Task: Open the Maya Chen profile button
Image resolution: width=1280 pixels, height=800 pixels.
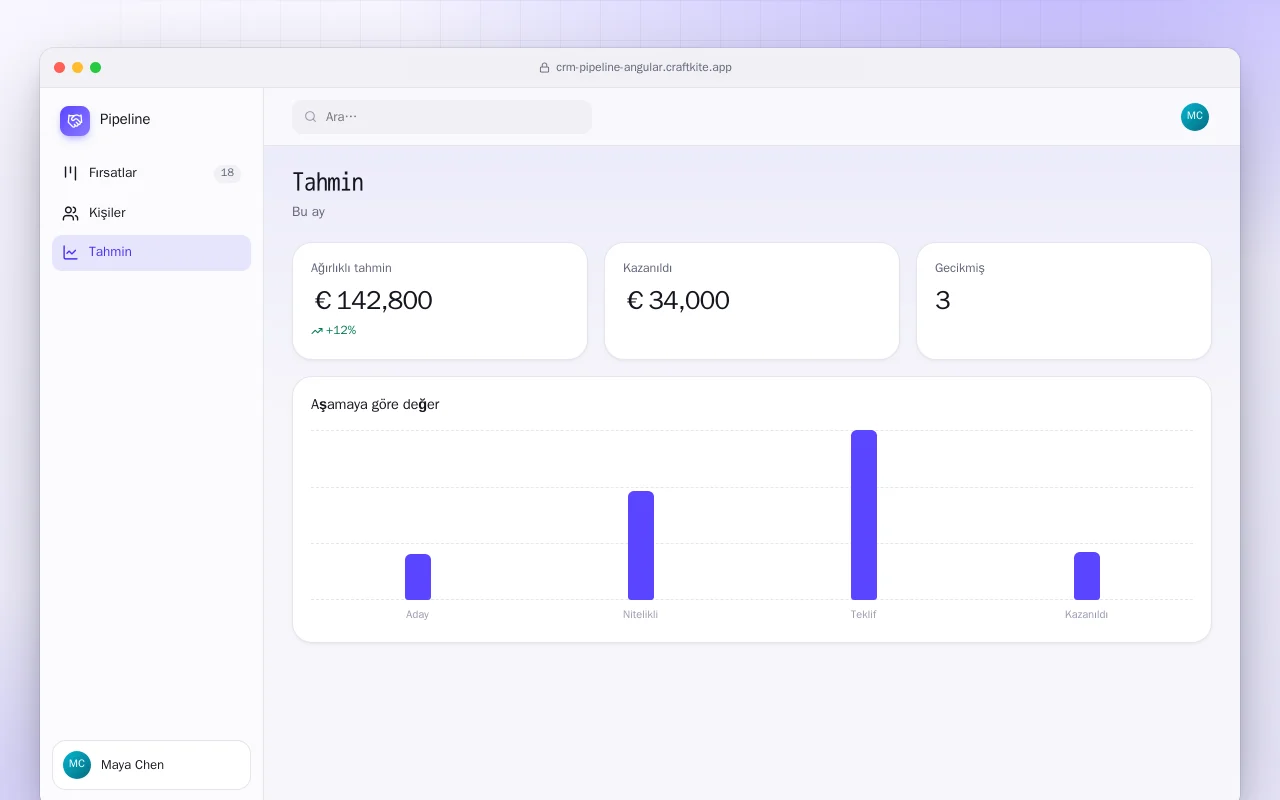Action: [x=151, y=765]
